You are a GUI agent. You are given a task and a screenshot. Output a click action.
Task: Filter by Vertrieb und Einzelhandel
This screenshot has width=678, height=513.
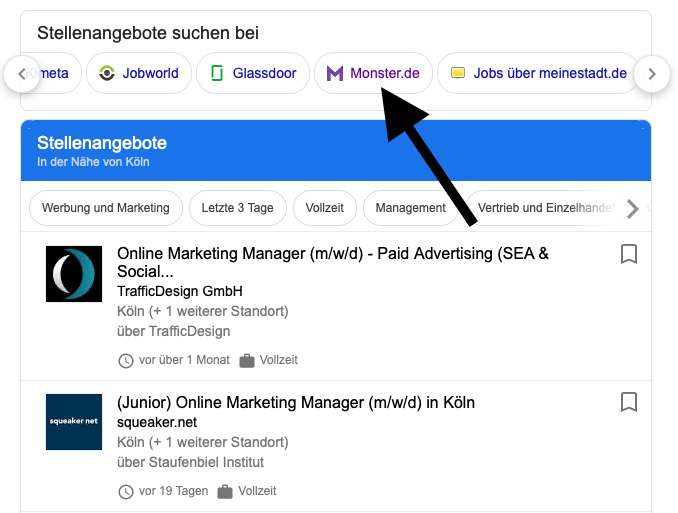pyautogui.click(x=546, y=208)
